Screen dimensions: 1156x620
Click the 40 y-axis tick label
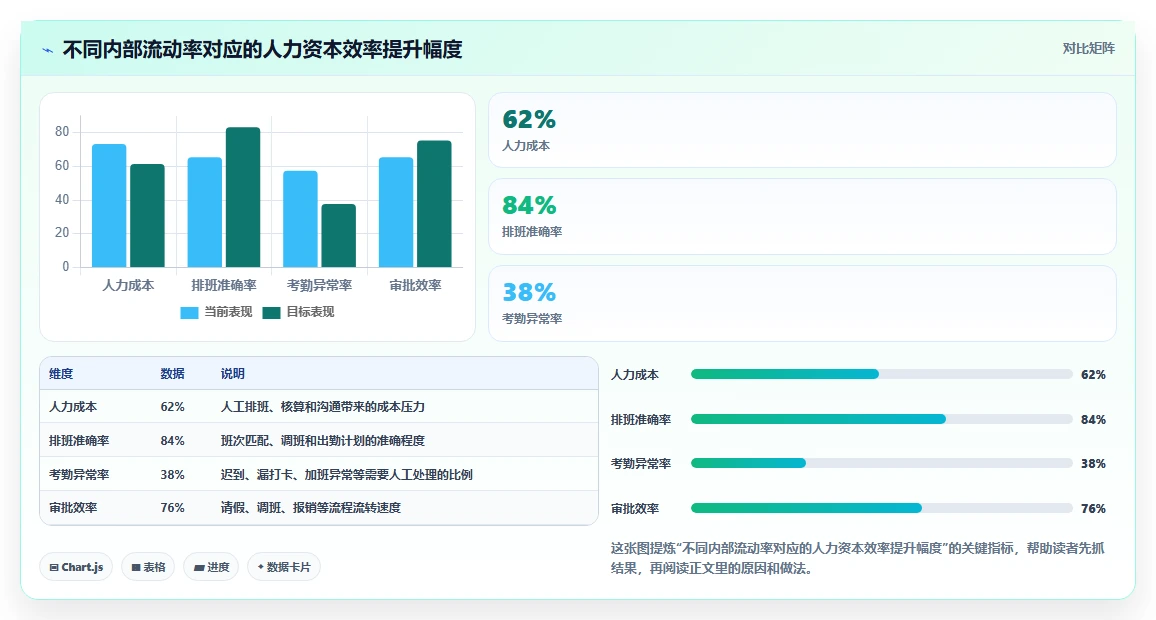[62, 199]
